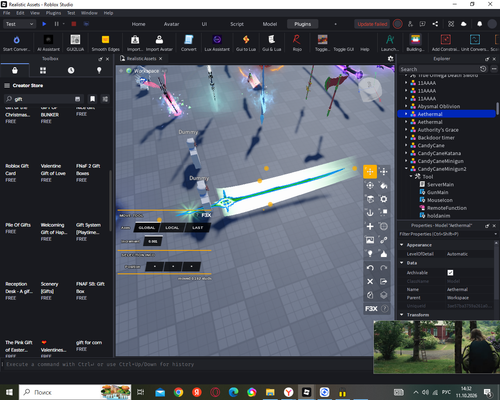Set move axes to GLOBAL

coord(147,228)
